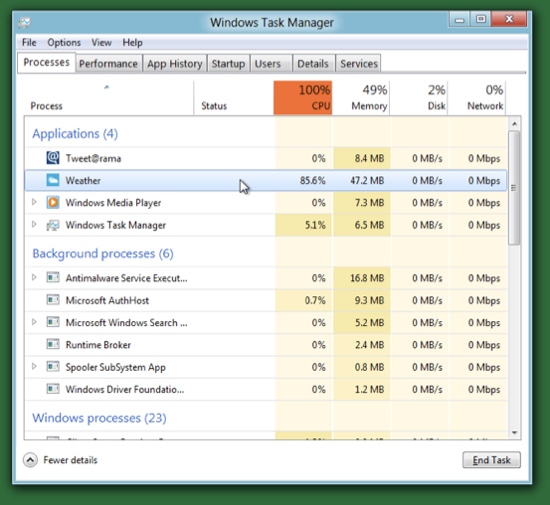Expand the Antimalware Service Executable row

click(x=34, y=277)
